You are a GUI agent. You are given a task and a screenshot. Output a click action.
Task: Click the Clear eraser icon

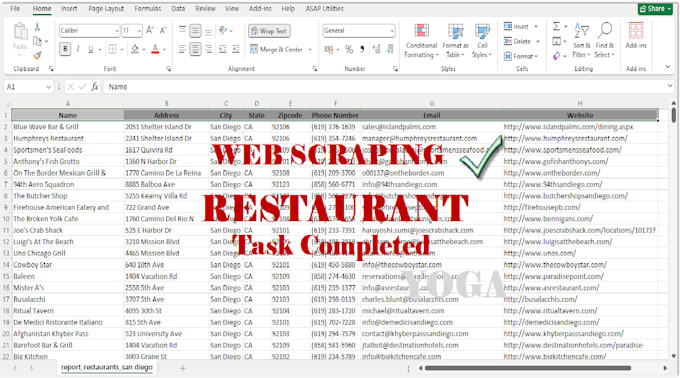pos(557,56)
